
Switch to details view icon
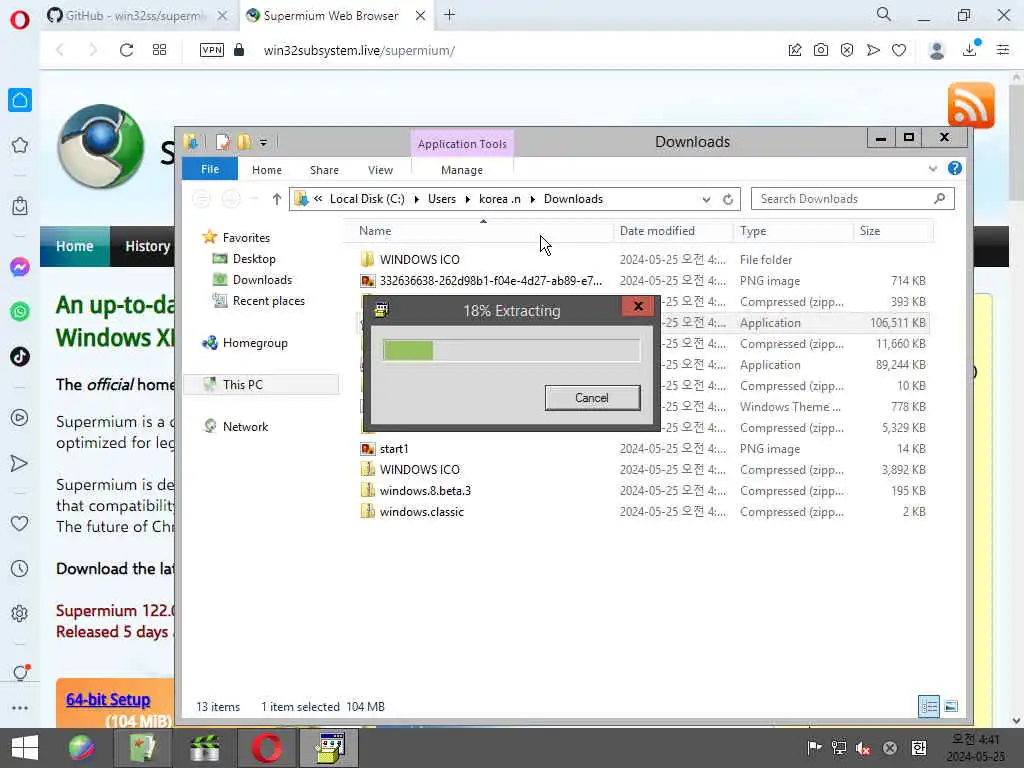[x=929, y=706]
